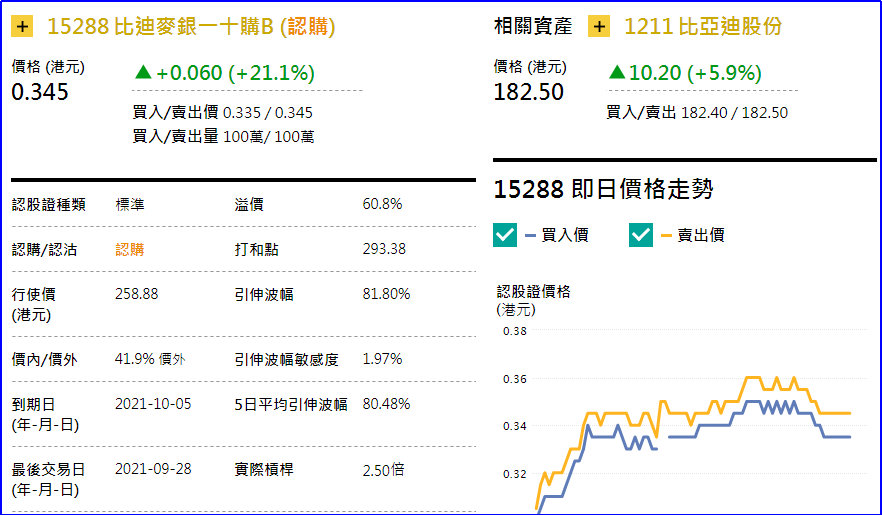The height and width of the screenshot is (515, 882).
Task: Click the 15288 即日價格走勢 heading
Action: [x=604, y=189]
